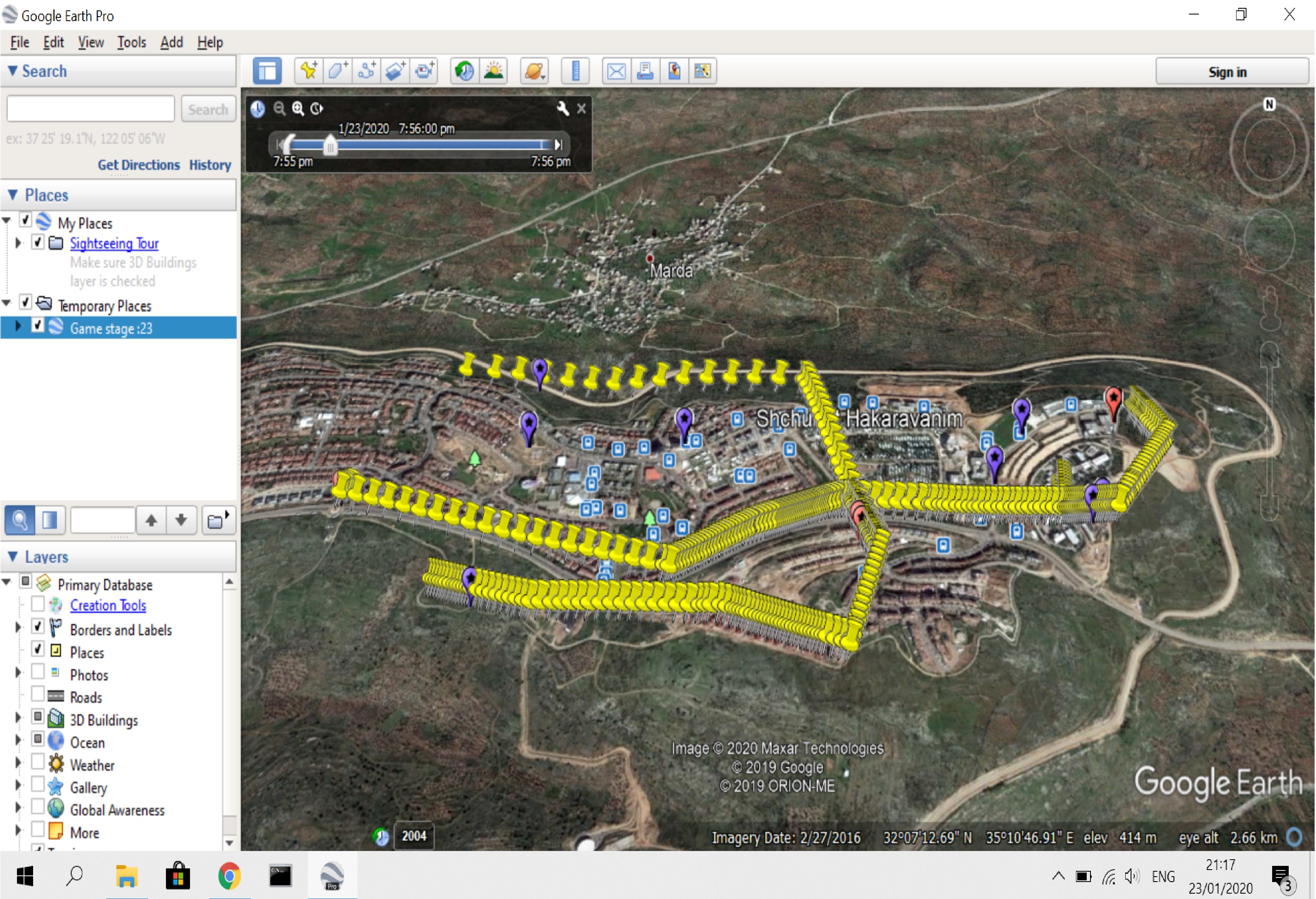The width and height of the screenshot is (1316, 899).
Task: Close the time slider panel
Action: pyautogui.click(x=581, y=109)
